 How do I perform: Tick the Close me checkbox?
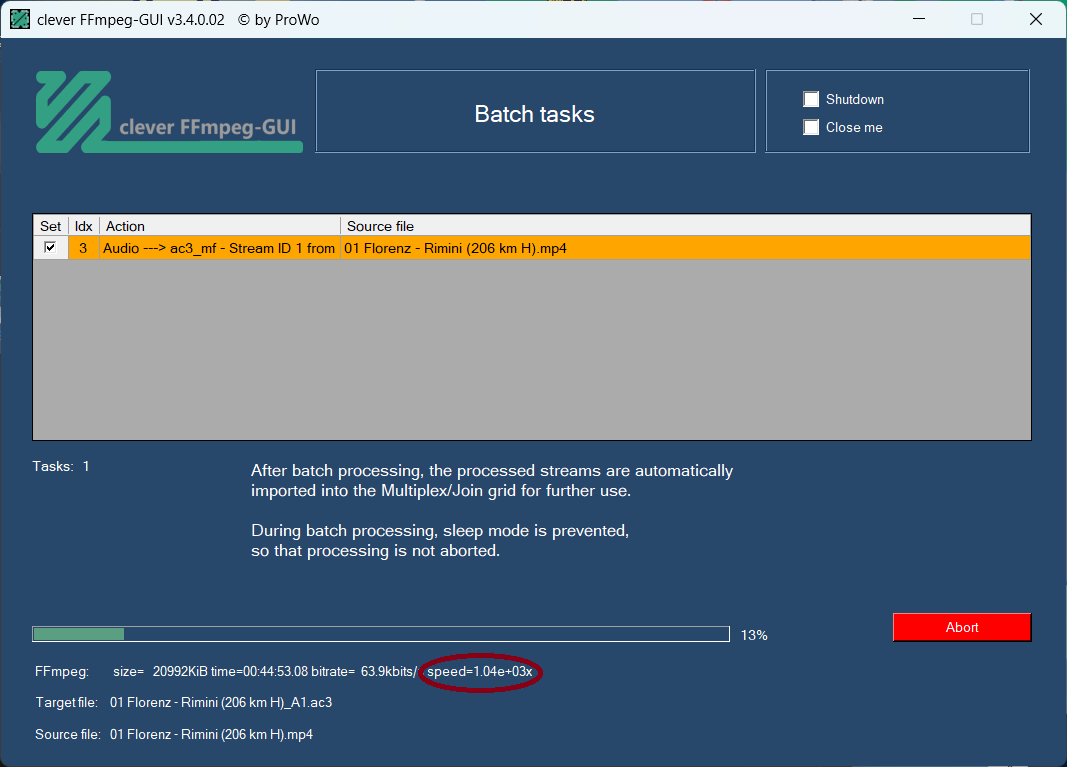coord(811,127)
